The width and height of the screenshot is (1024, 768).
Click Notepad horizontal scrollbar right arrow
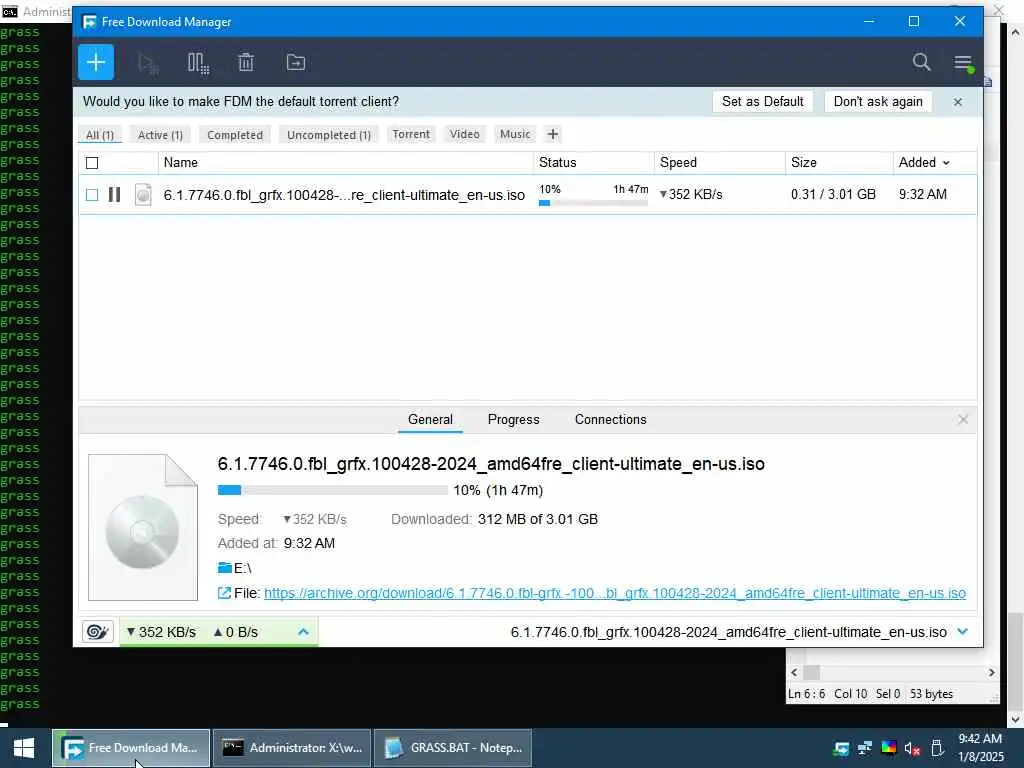(991, 673)
